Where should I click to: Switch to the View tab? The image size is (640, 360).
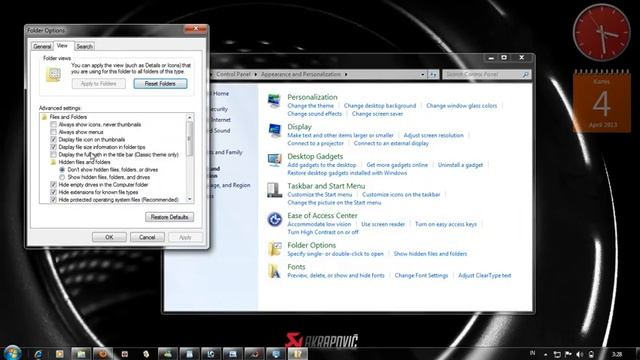pos(62,46)
